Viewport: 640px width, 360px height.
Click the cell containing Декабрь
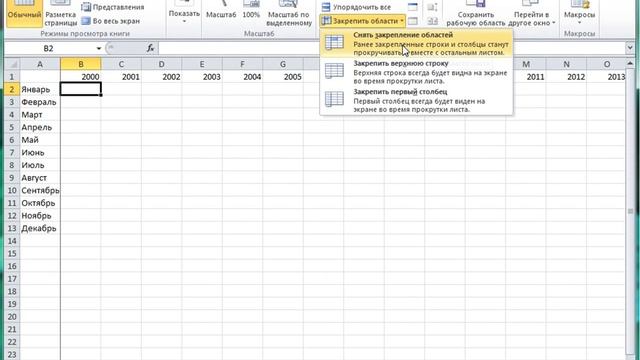(x=40, y=229)
